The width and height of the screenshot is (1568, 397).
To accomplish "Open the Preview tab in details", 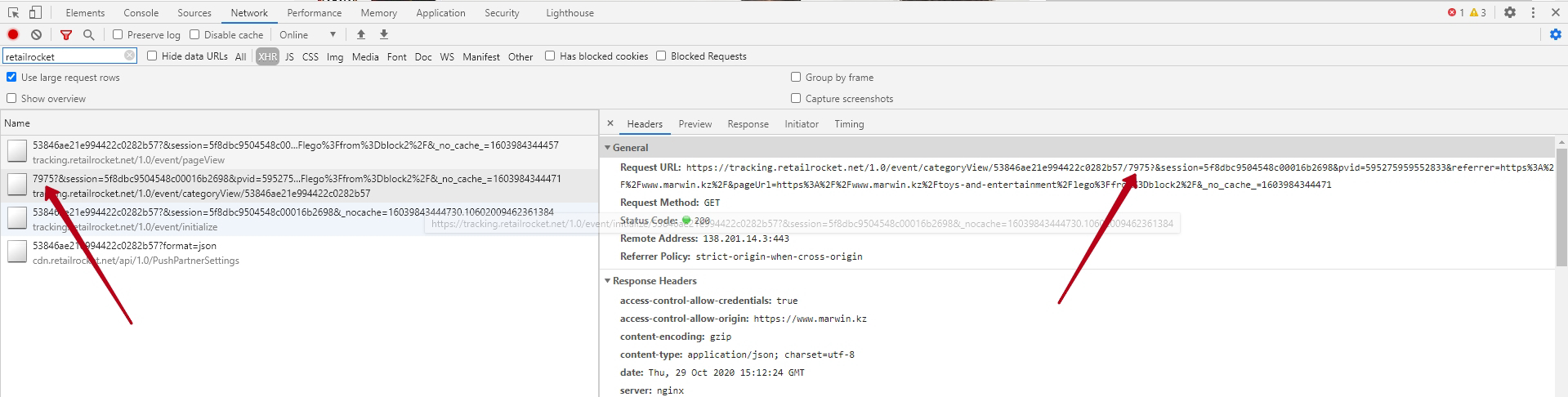I will pos(695,124).
